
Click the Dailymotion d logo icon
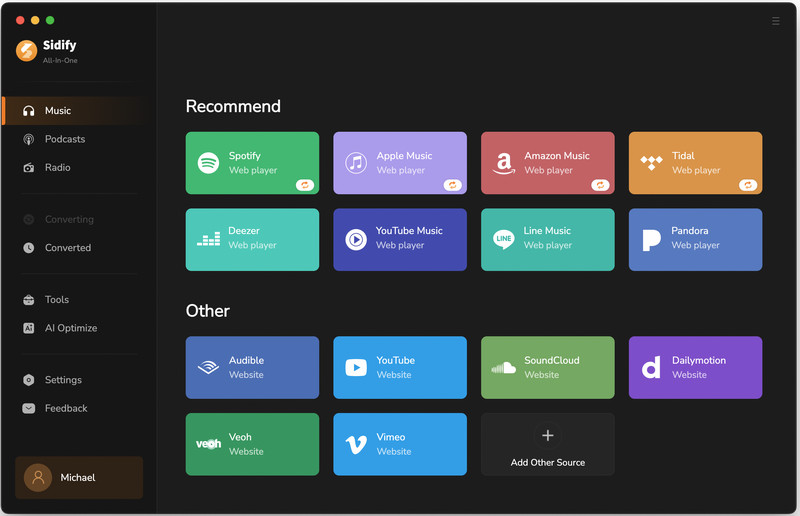(651, 367)
